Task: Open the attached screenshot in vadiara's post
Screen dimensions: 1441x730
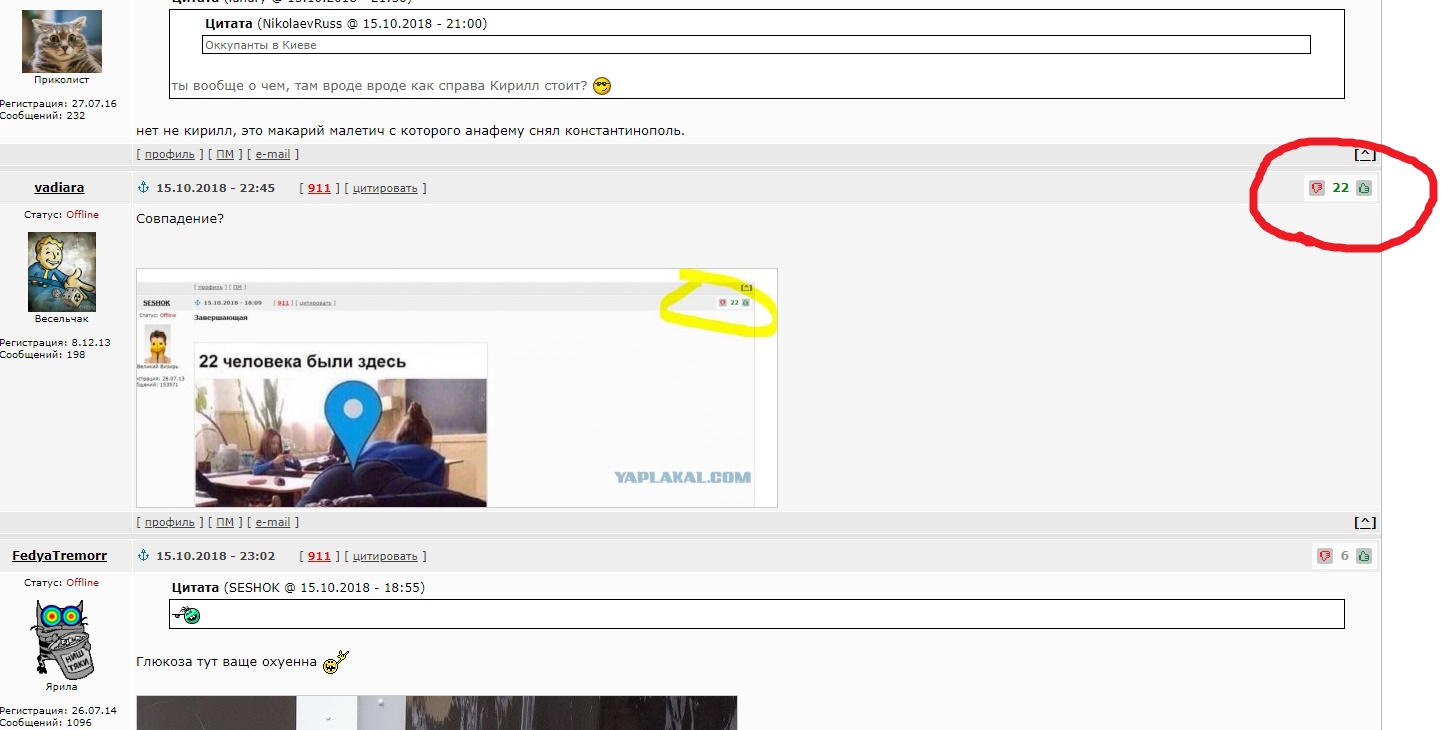Action: [457, 388]
